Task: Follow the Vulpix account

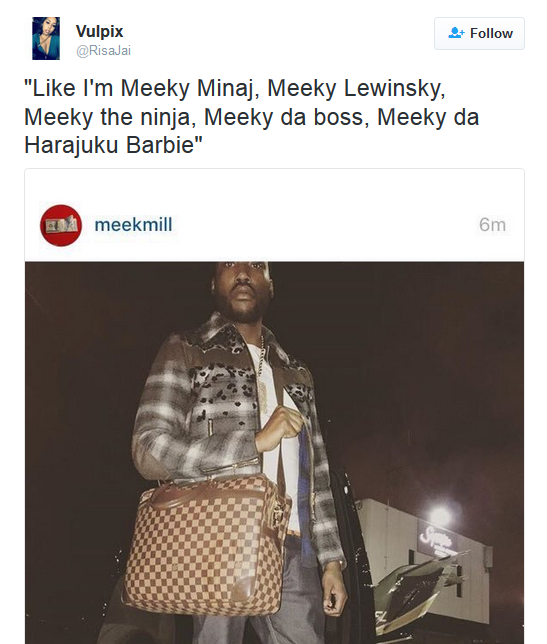Action: pyautogui.click(x=479, y=33)
